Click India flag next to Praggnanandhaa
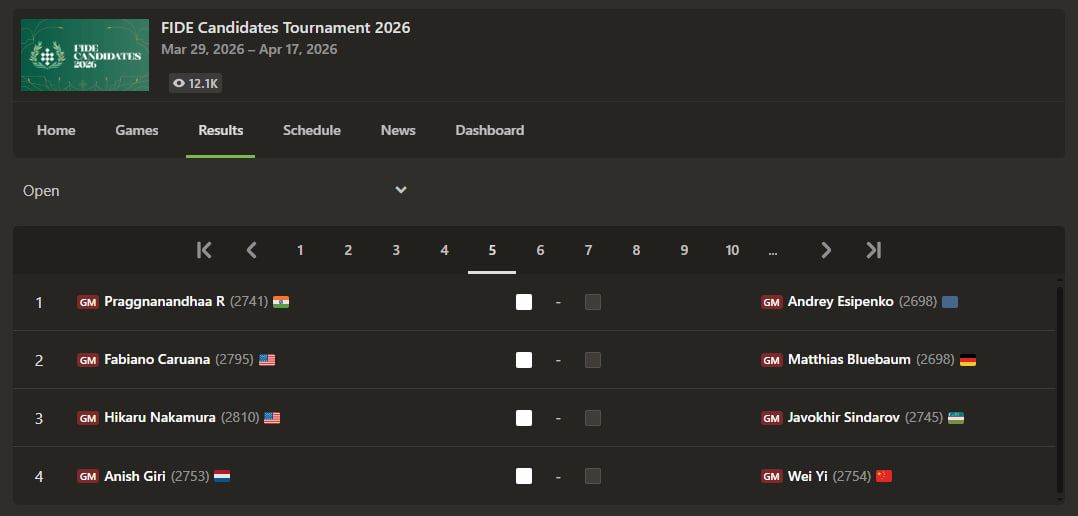This screenshot has width=1078, height=516. [281, 302]
